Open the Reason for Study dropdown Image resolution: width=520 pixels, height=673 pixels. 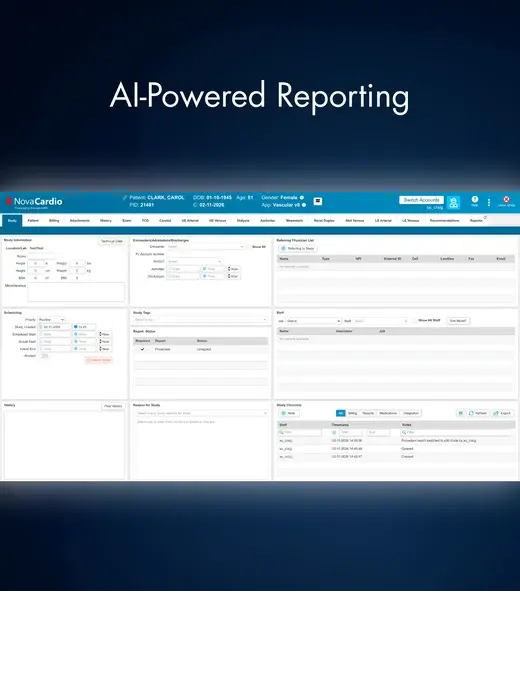(x=201, y=413)
